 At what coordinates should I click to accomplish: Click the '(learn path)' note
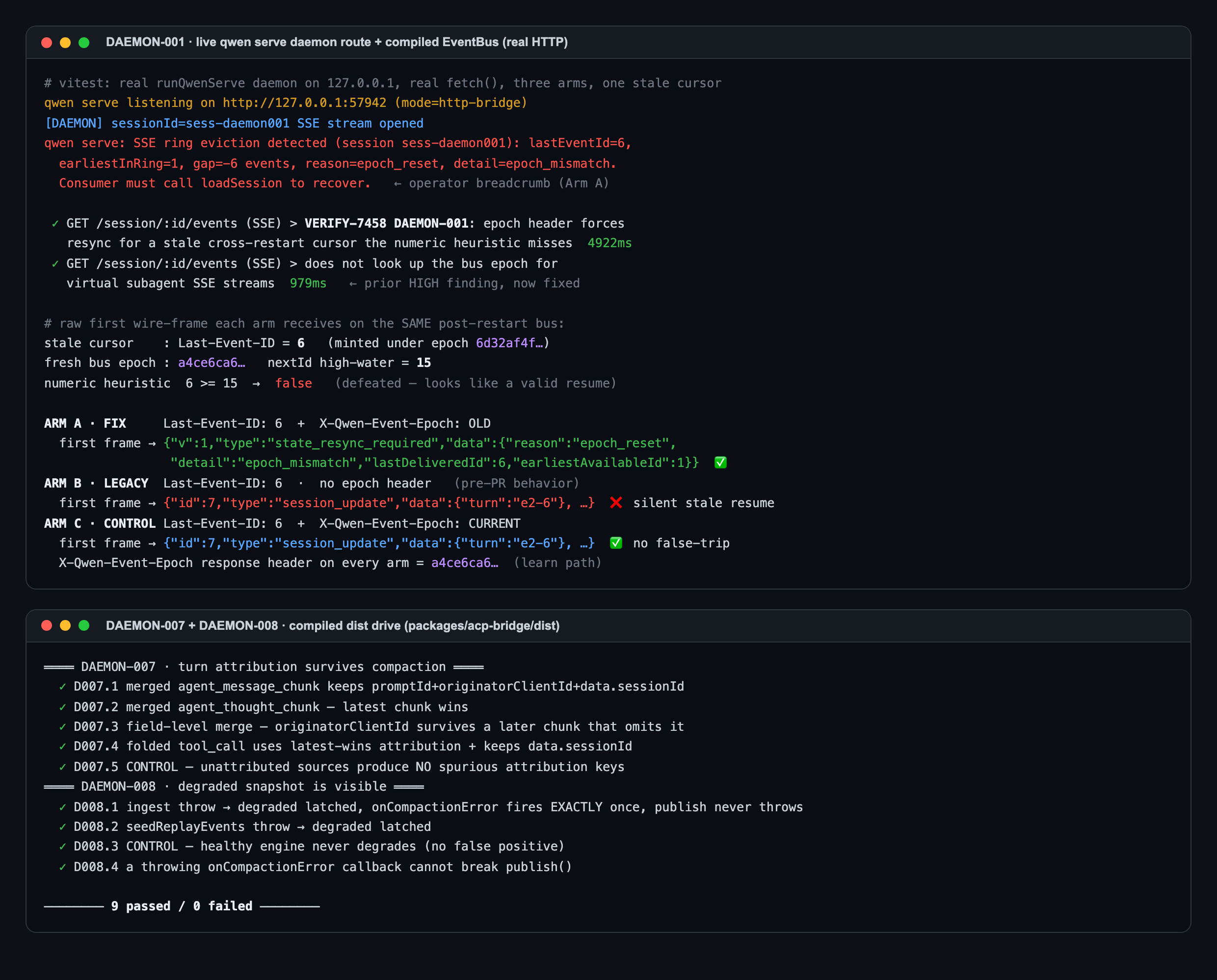pos(557,563)
